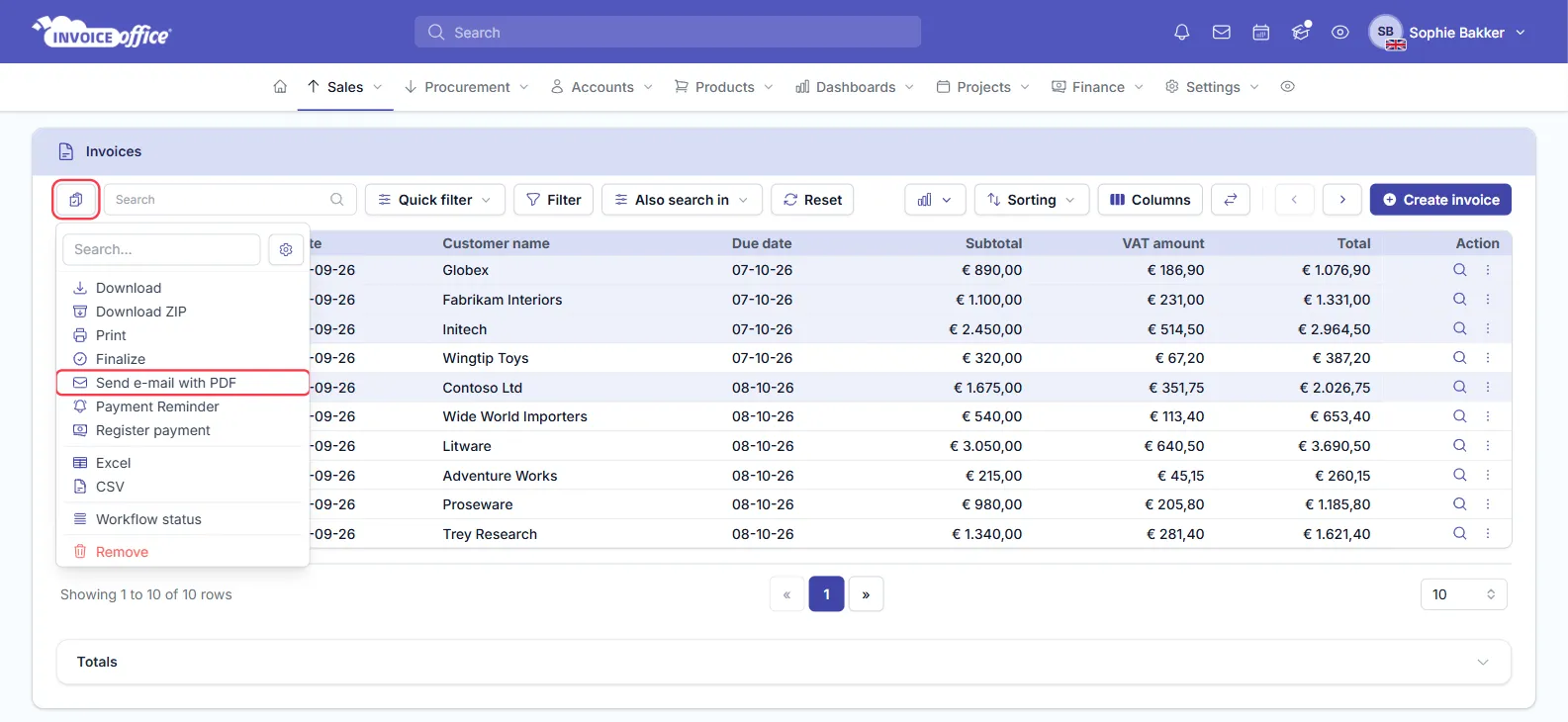Click the Filter button

tap(554, 200)
